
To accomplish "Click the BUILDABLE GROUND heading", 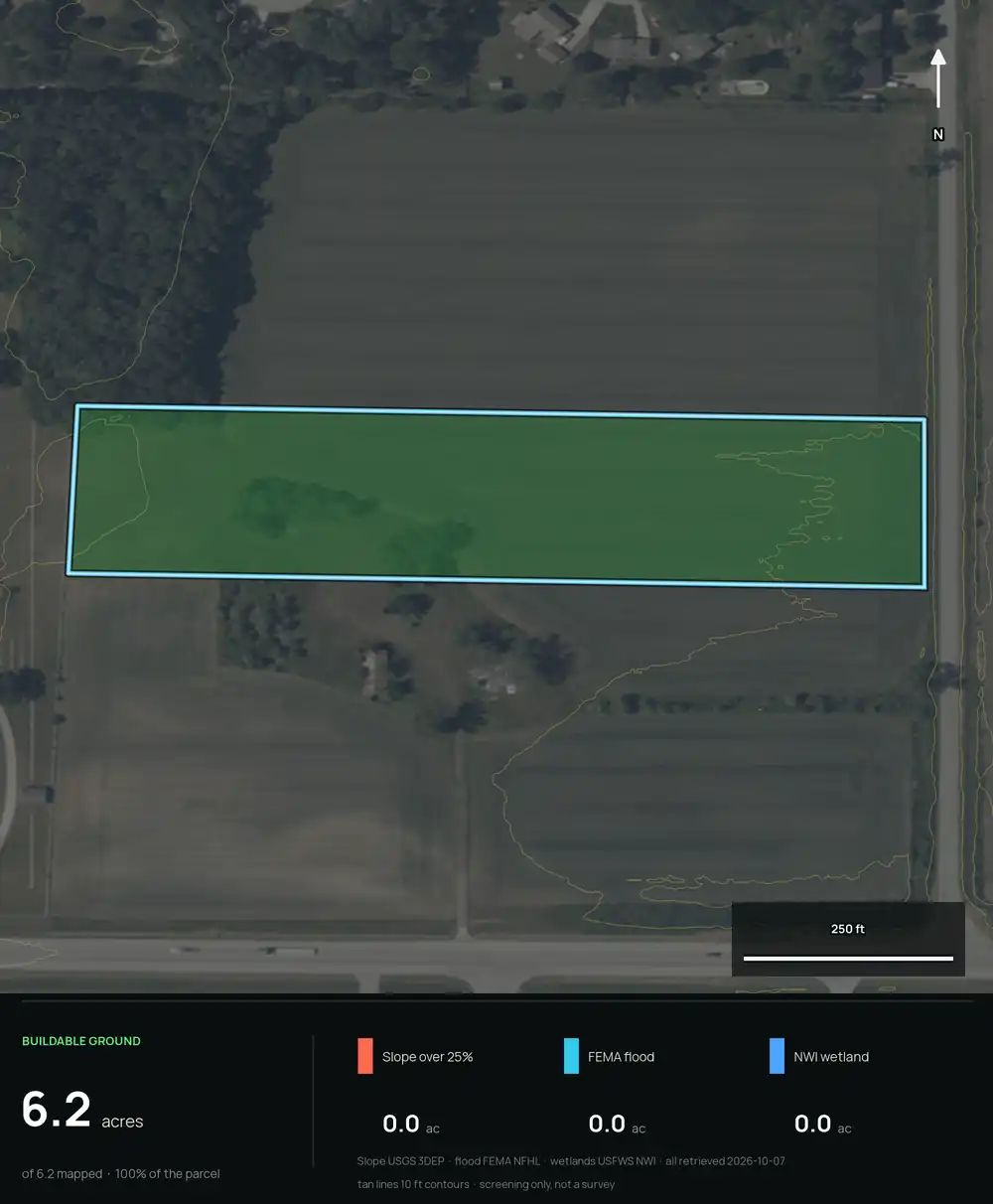I will point(81,1041).
